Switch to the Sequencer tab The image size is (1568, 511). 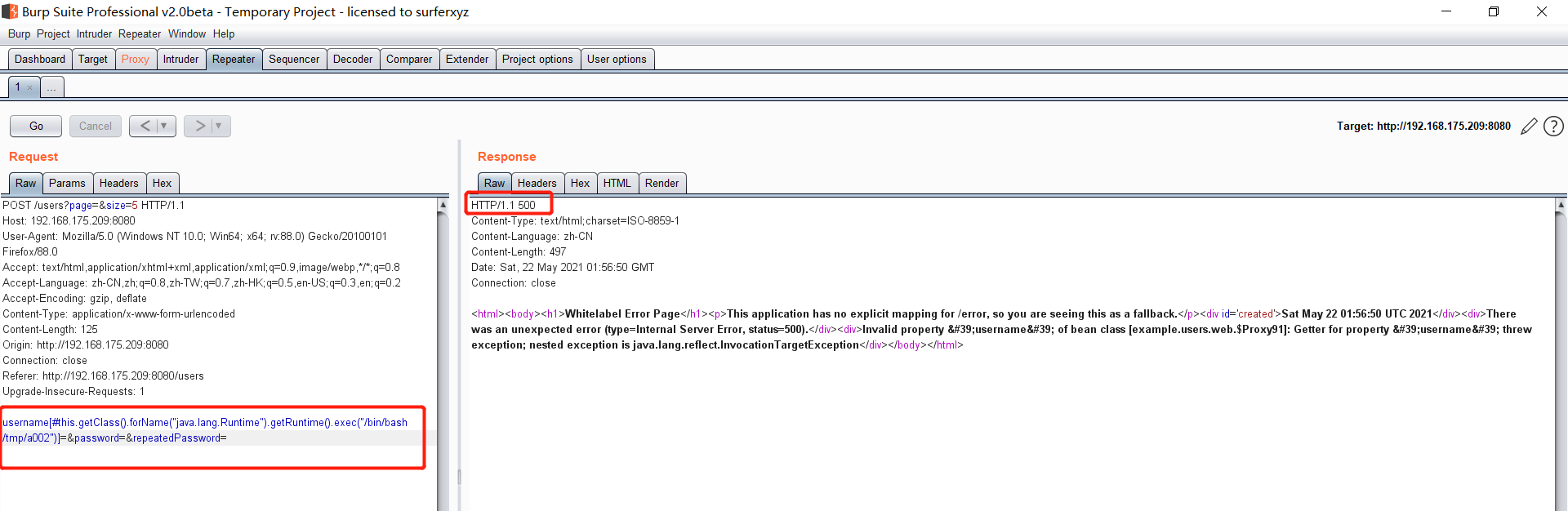pyautogui.click(x=294, y=59)
